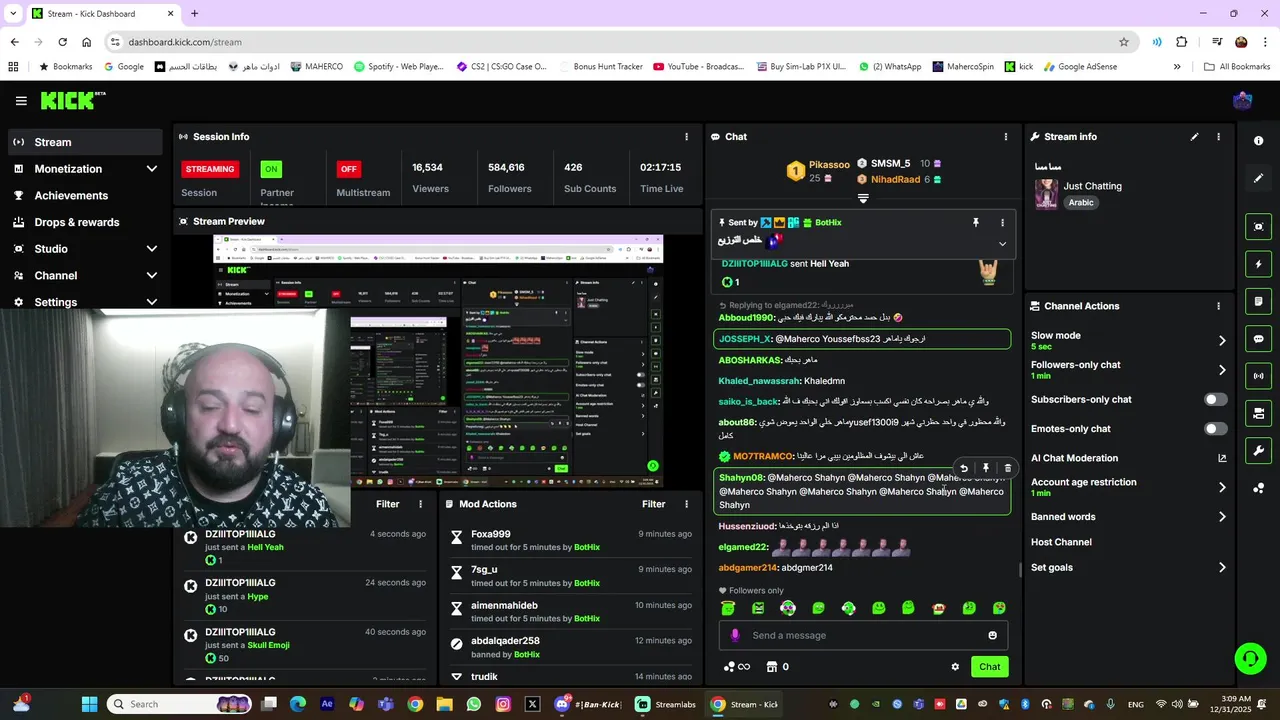Click the document icon in the right rail
Screen dimensions: 1280x720
pos(1258,302)
